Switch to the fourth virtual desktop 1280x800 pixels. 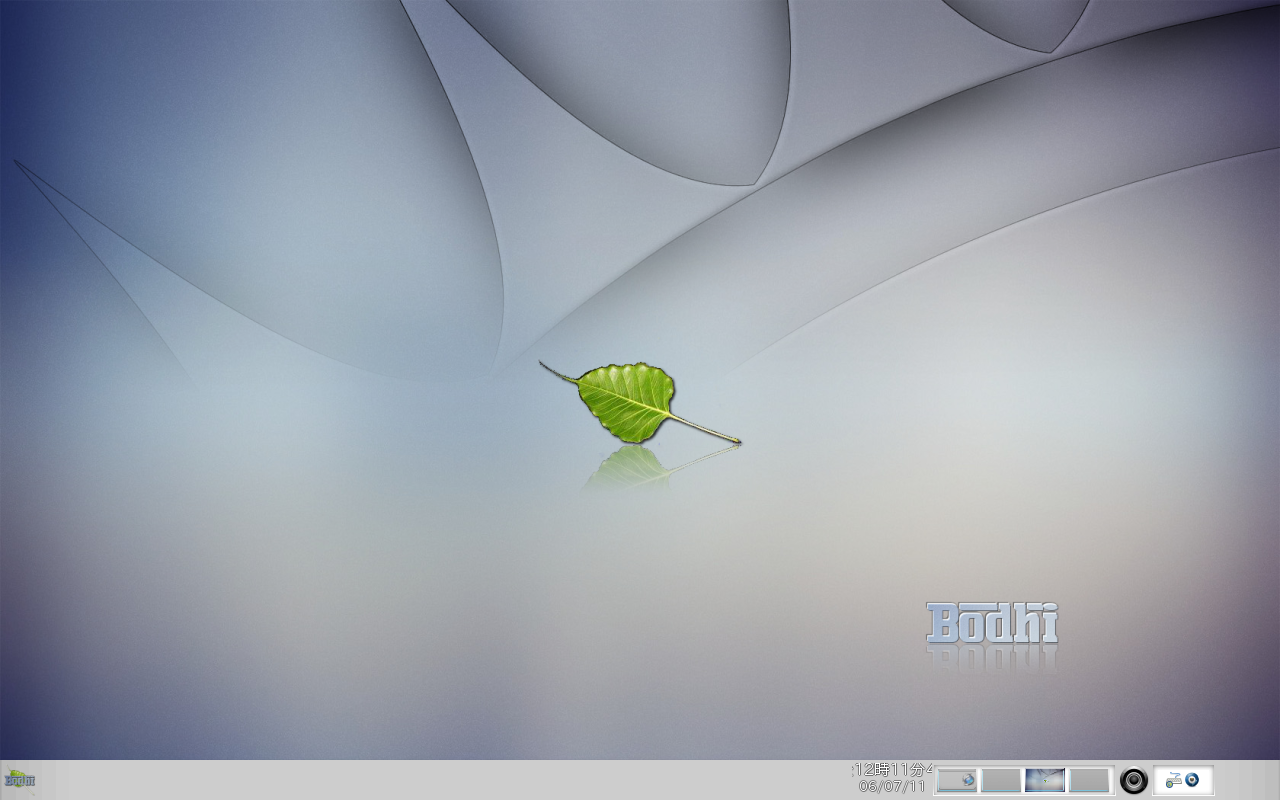pyautogui.click(x=1090, y=780)
